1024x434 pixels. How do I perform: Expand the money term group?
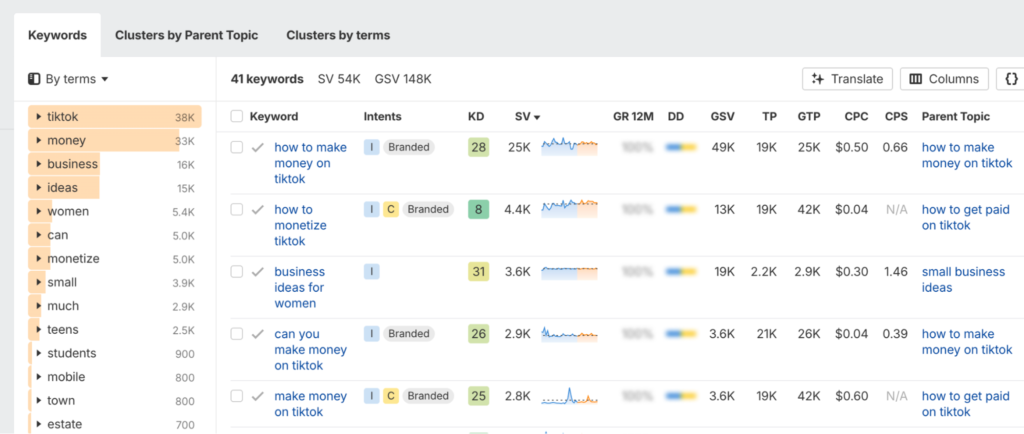[39, 140]
